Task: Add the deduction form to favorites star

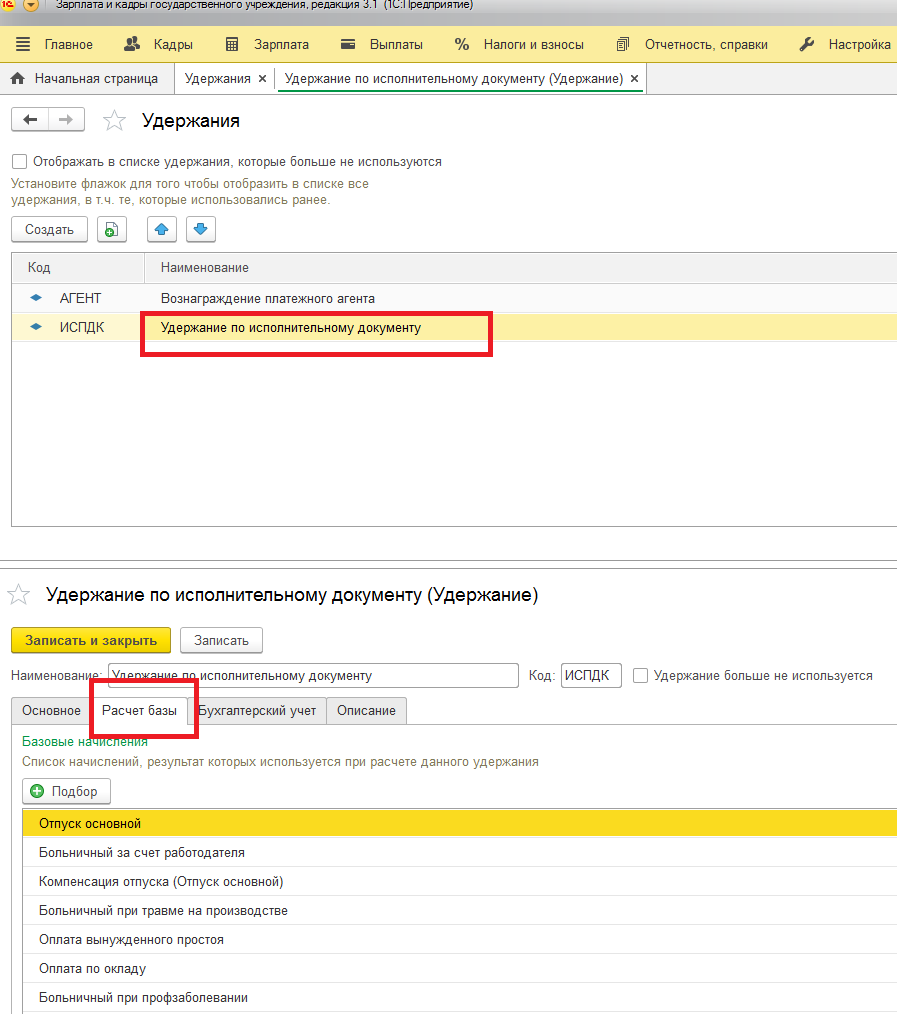Action: coord(19,594)
